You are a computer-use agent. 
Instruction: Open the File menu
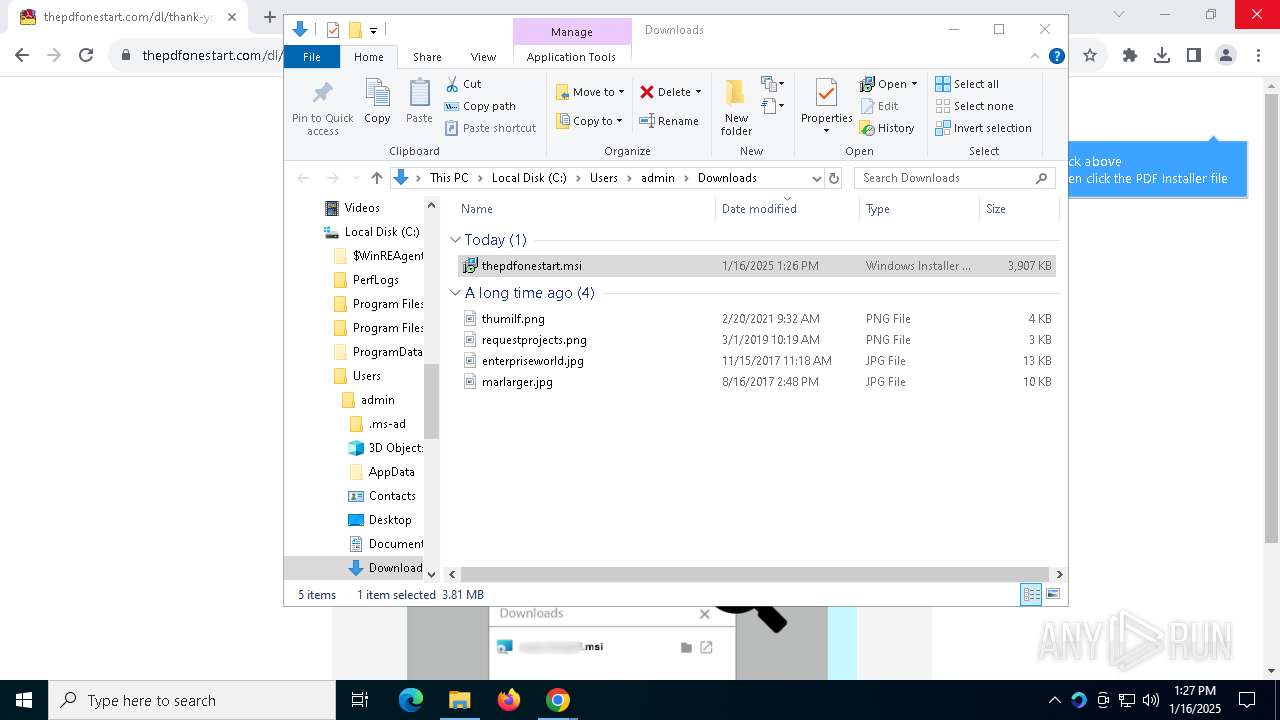(312, 57)
